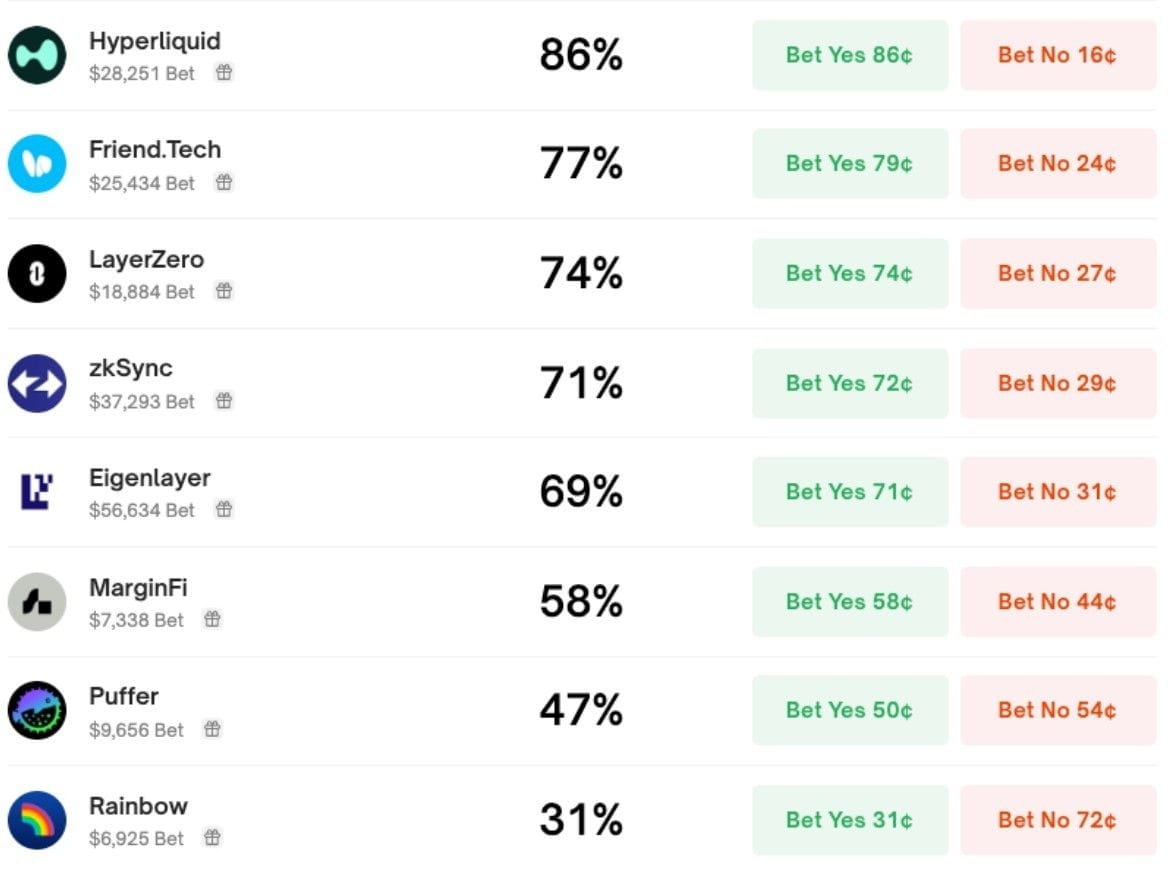Choose Bet No 29¢ on zkSync
1168x871 pixels.
click(1057, 383)
